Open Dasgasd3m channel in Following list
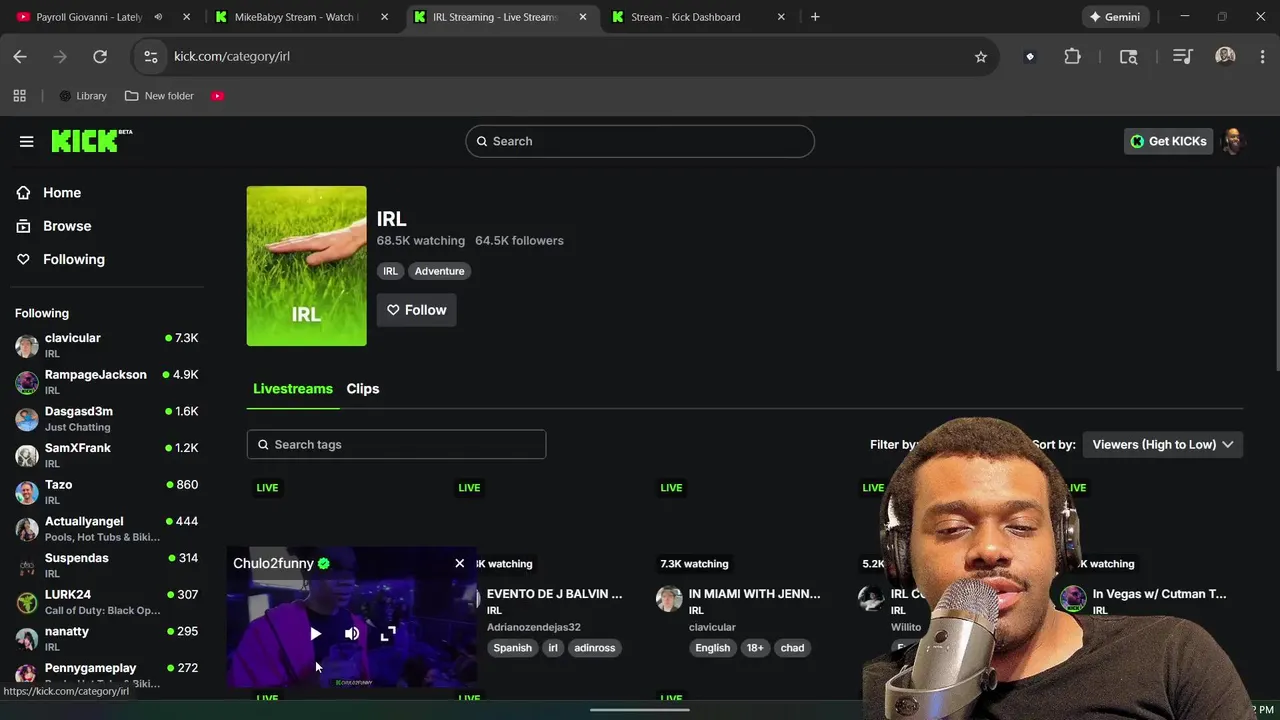Viewport: 1280px width, 720px height. (x=106, y=419)
